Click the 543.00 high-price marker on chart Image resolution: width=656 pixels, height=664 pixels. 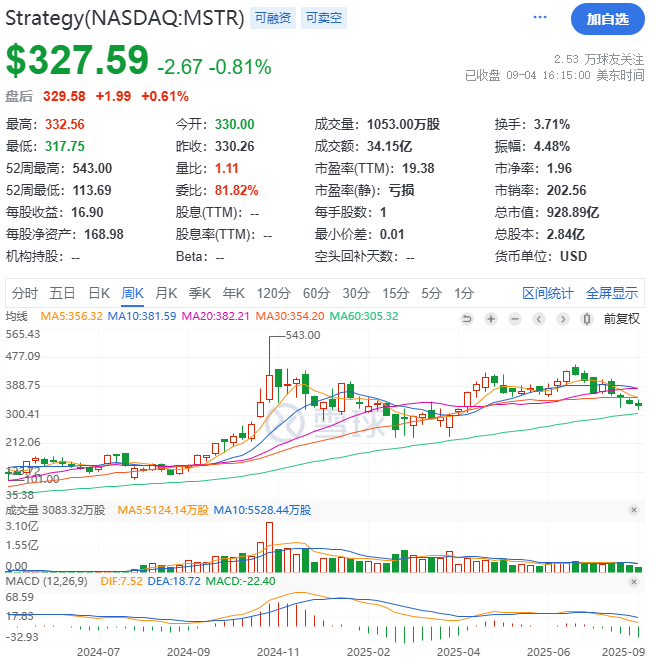[303, 335]
